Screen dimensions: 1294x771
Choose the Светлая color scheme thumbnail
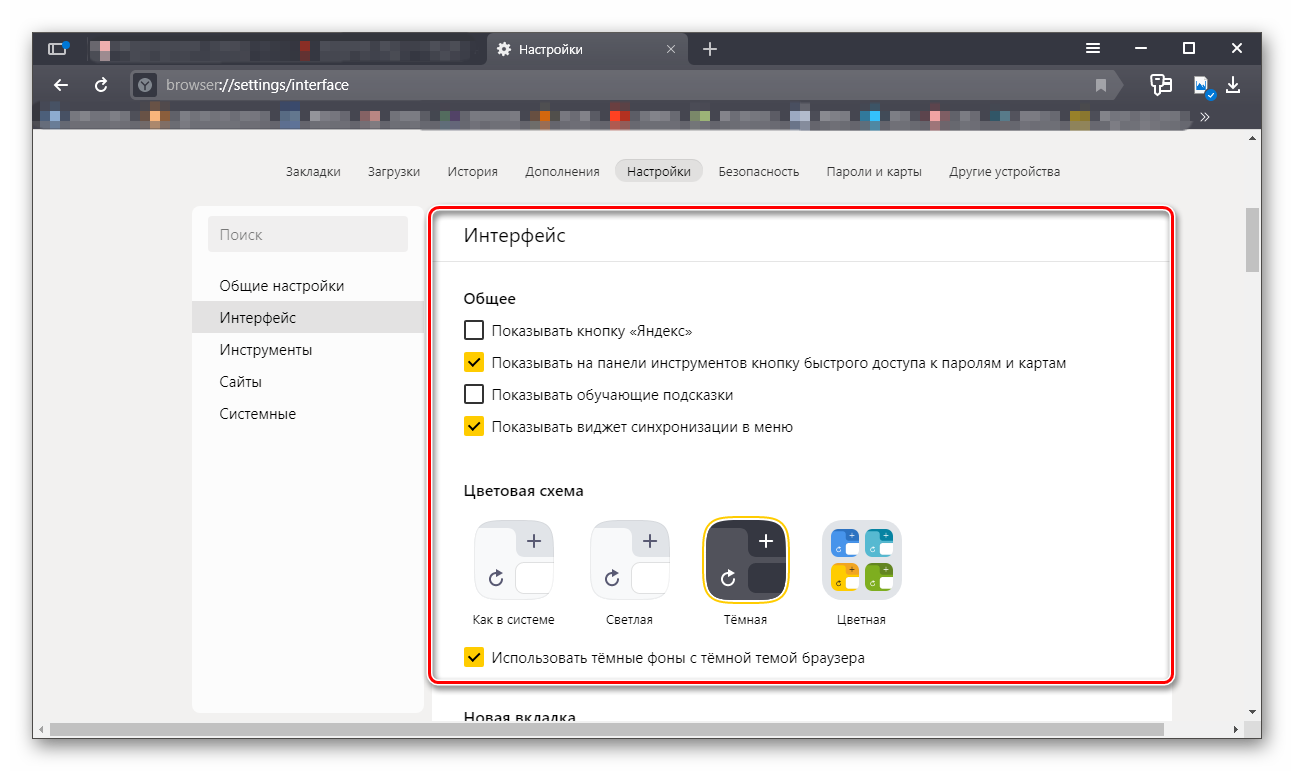coord(629,561)
